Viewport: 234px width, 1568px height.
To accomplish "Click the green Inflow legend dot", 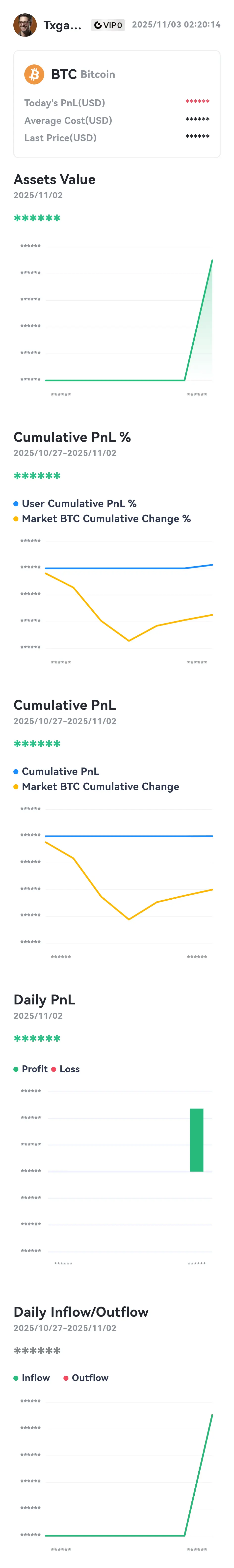I will point(16,1377).
